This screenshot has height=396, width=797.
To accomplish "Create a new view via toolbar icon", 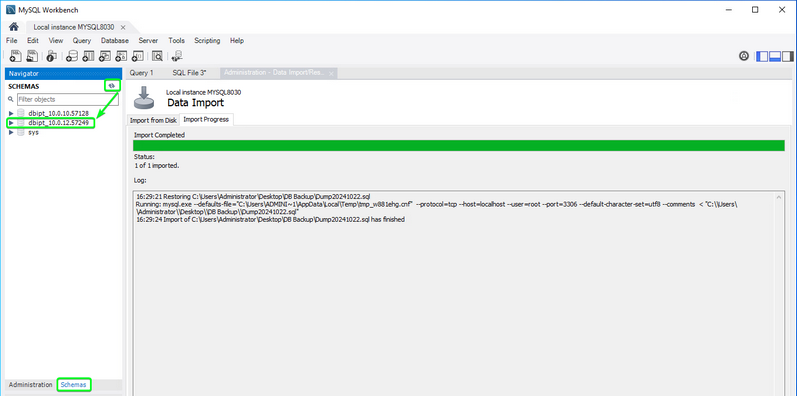I will click(105, 56).
